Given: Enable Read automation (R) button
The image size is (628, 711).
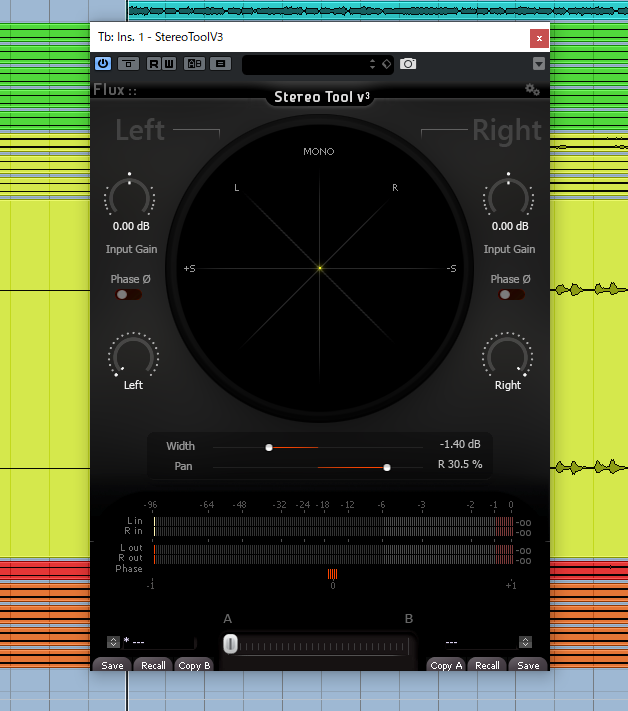Looking at the screenshot, I should [x=154, y=63].
